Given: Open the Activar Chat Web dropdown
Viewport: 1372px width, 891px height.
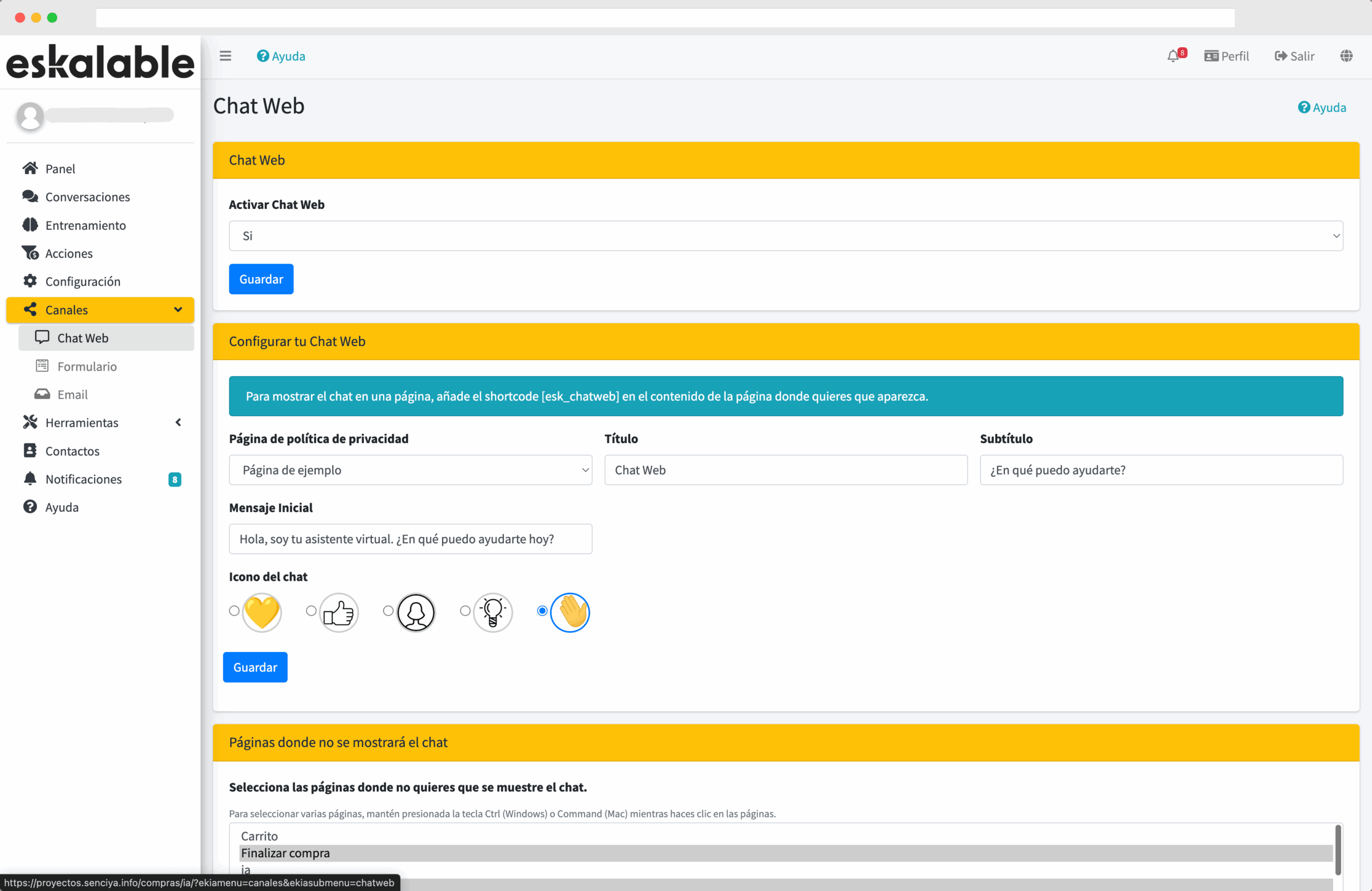Looking at the screenshot, I should tap(785, 236).
